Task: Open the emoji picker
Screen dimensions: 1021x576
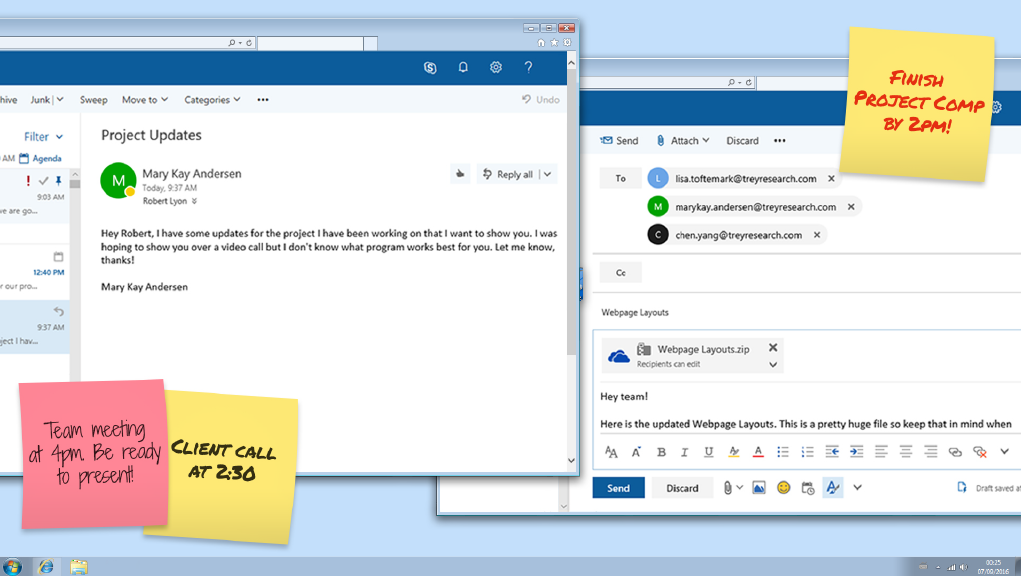Action: pos(783,487)
